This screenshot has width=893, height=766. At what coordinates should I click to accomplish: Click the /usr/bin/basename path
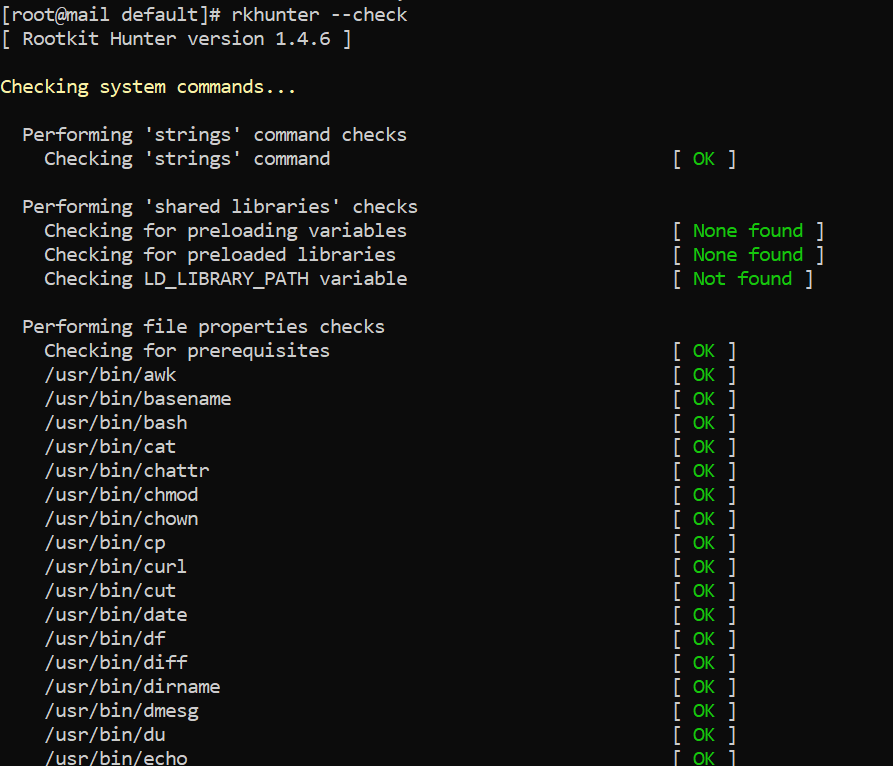click(138, 399)
